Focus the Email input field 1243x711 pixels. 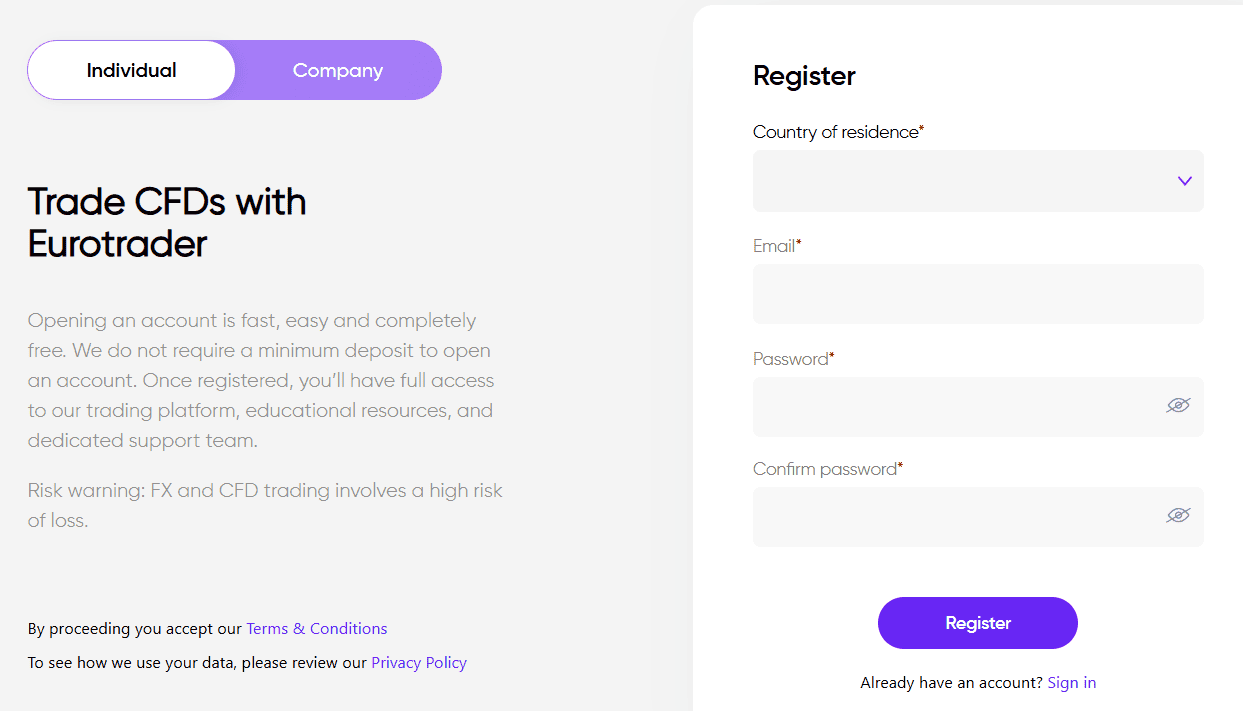[977, 294]
